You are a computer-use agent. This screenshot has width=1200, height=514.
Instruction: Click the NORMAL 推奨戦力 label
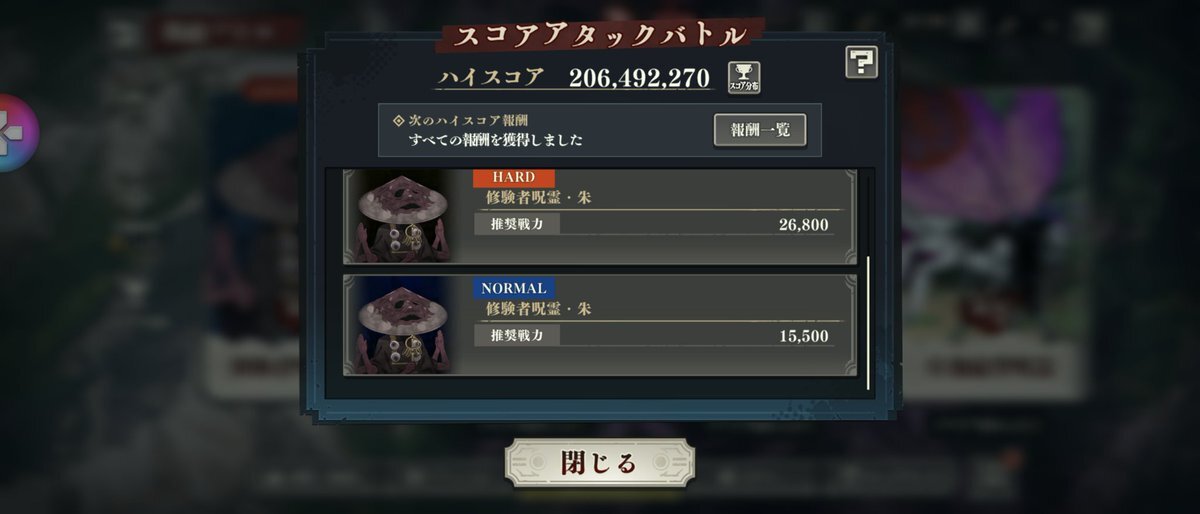point(517,335)
